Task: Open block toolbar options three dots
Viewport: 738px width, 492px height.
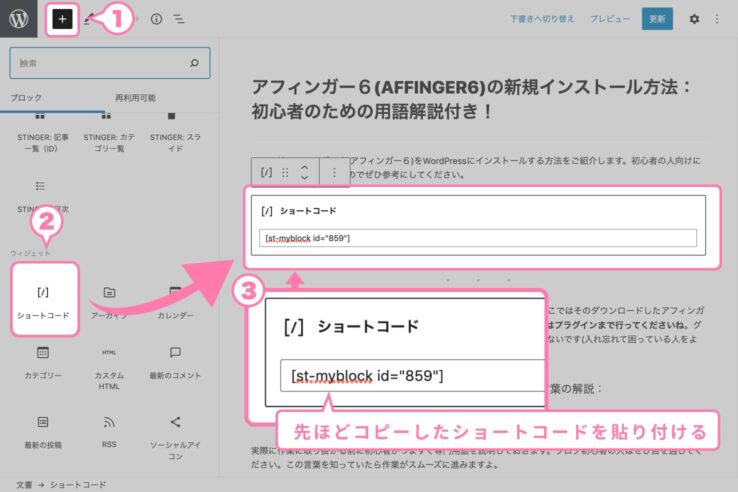Action: coord(334,172)
